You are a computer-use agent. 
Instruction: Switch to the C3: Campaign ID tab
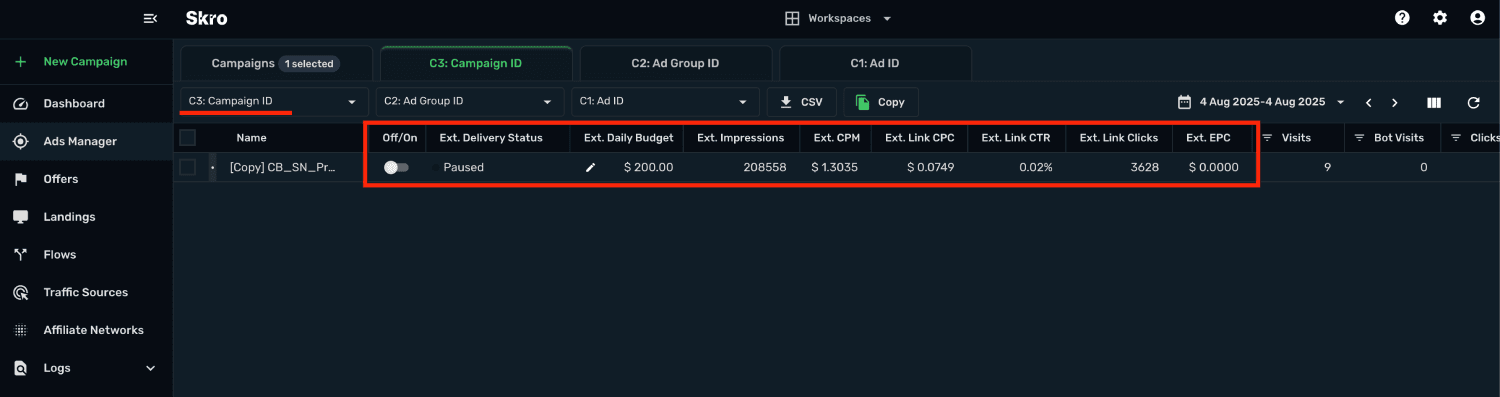pyautogui.click(x=475, y=63)
